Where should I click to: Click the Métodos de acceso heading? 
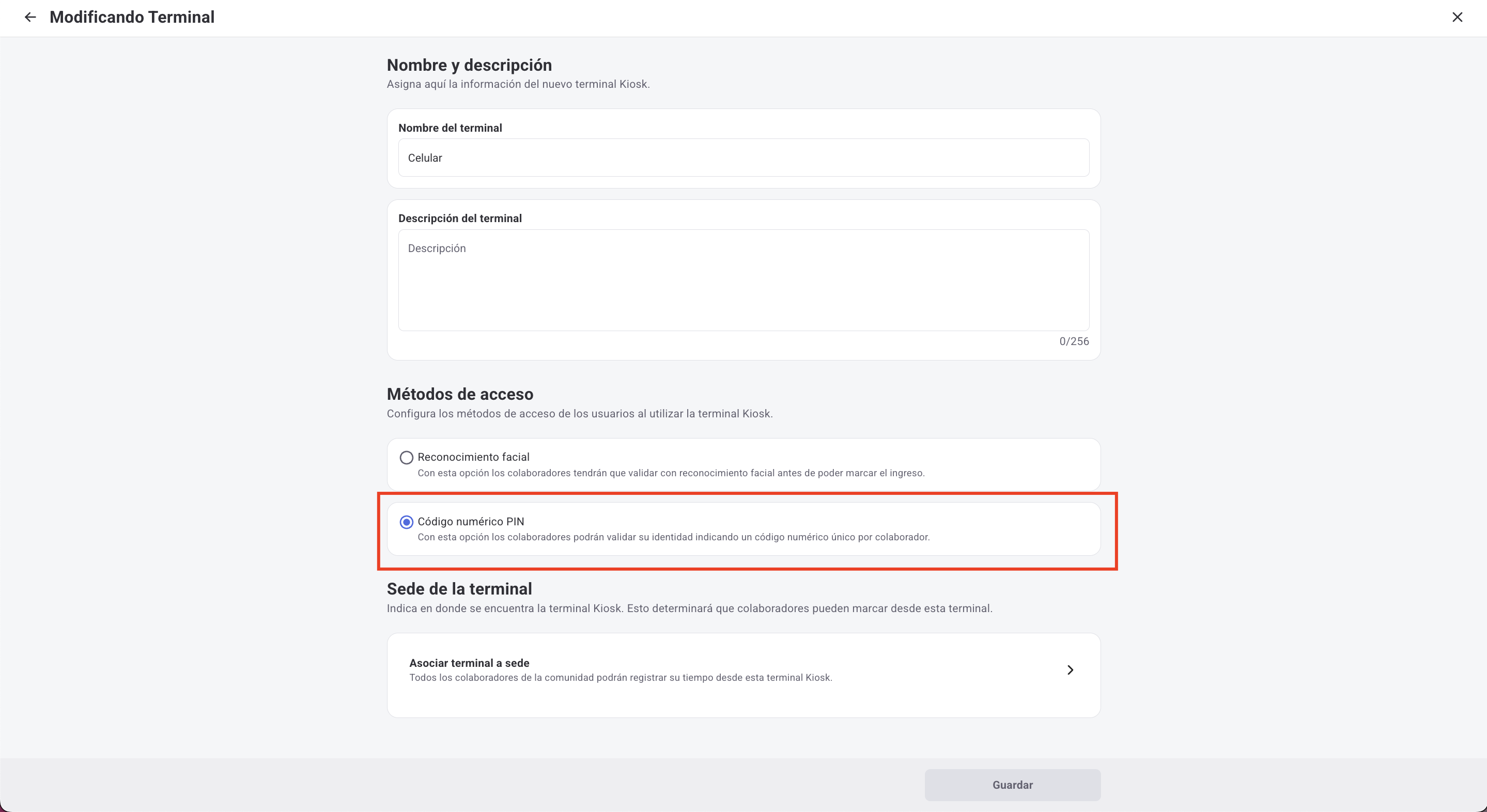(x=459, y=394)
